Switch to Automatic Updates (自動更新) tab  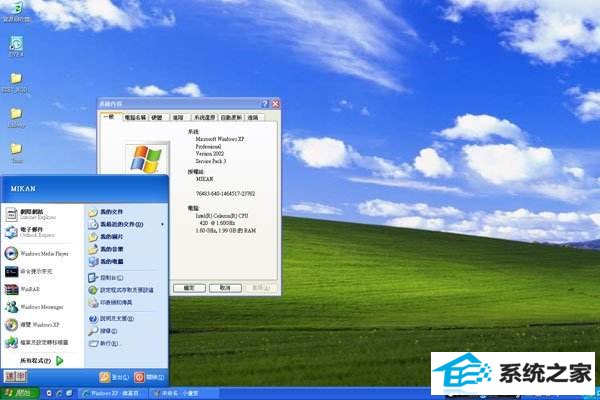(231, 118)
